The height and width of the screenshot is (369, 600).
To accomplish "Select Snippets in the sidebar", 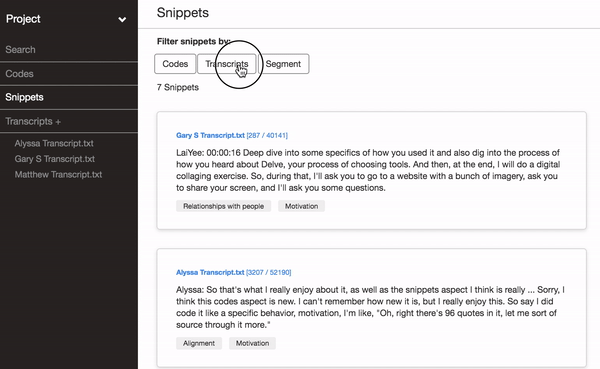I will point(24,97).
